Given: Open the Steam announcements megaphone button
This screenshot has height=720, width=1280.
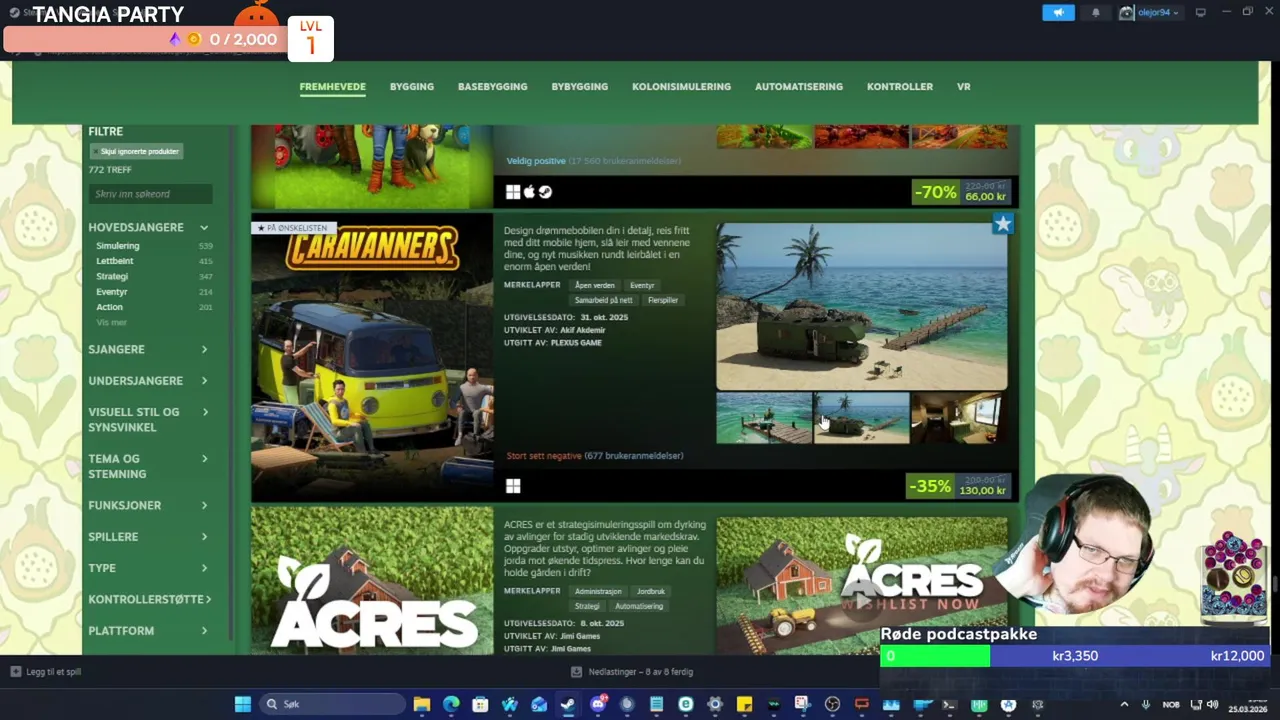Looking at the screenshot, I should click(1058, 12).
